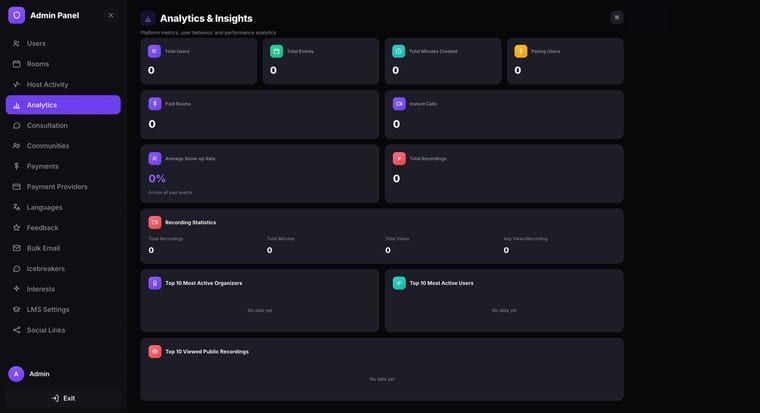
Task: Click the 0 value in Instant Calls card
Action: 396,124
